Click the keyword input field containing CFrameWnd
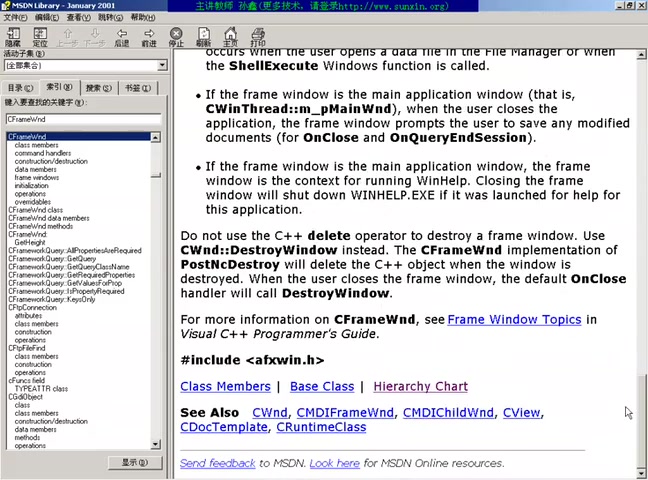 83,119
